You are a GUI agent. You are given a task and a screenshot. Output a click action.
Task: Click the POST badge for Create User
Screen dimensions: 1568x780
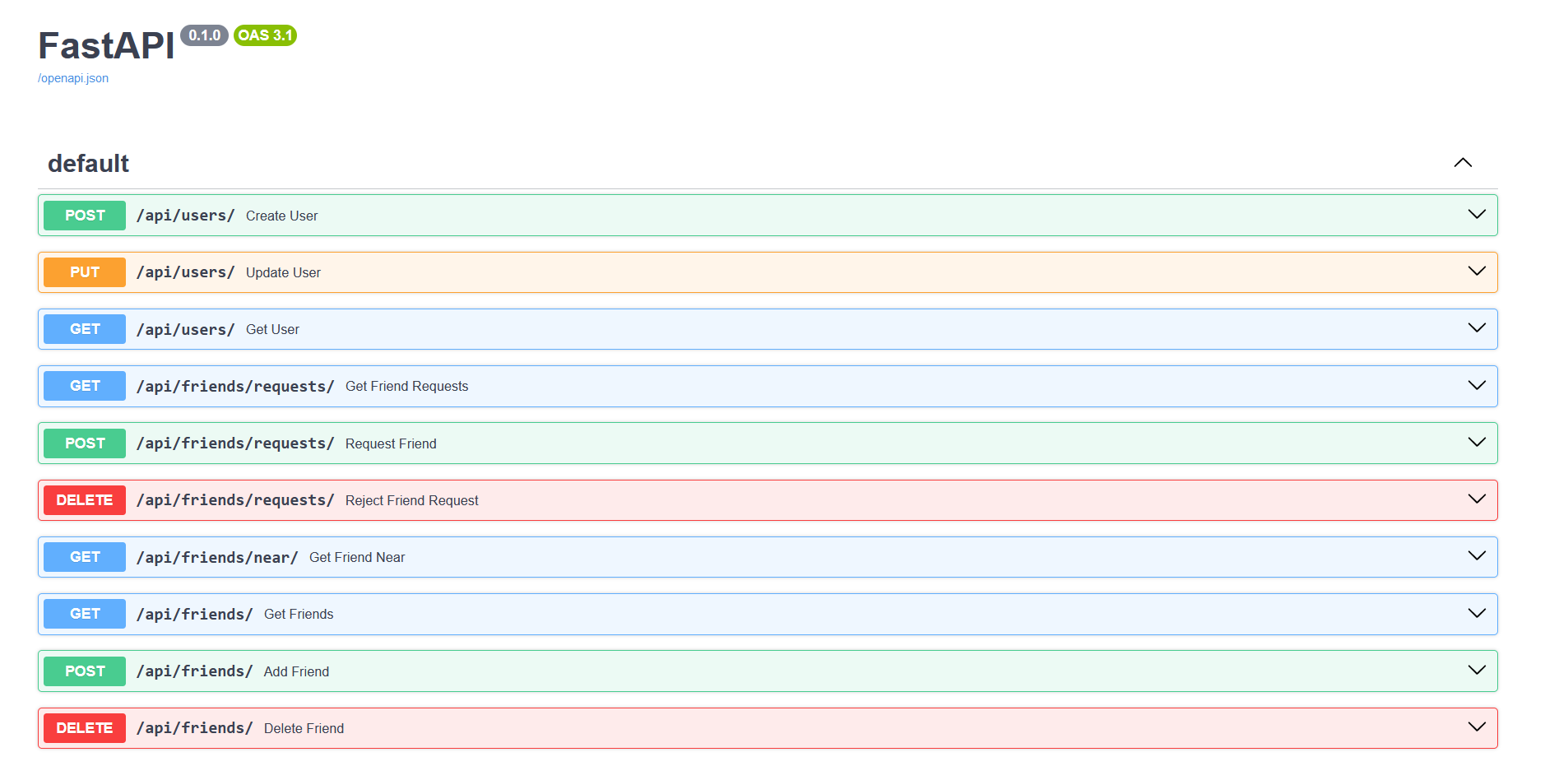(x=85, y=216)
